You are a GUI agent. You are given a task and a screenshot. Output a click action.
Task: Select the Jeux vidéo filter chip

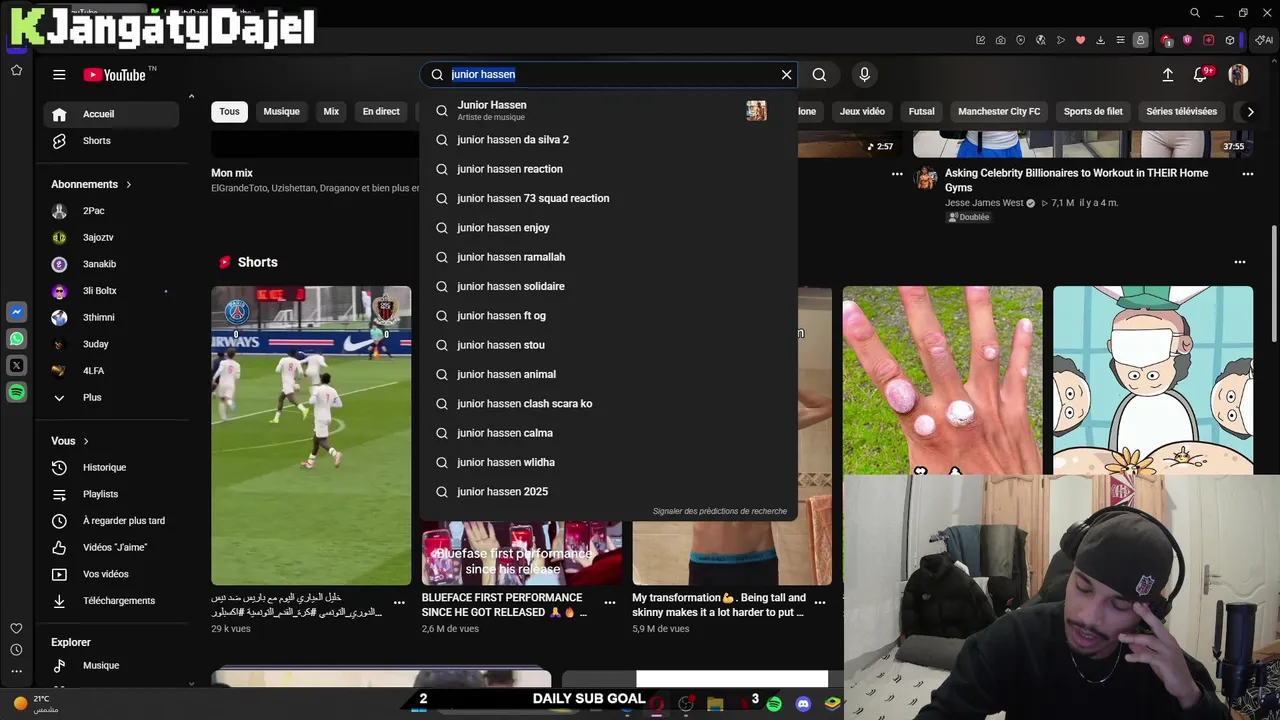pyautogui.click(x=862, y=112)
